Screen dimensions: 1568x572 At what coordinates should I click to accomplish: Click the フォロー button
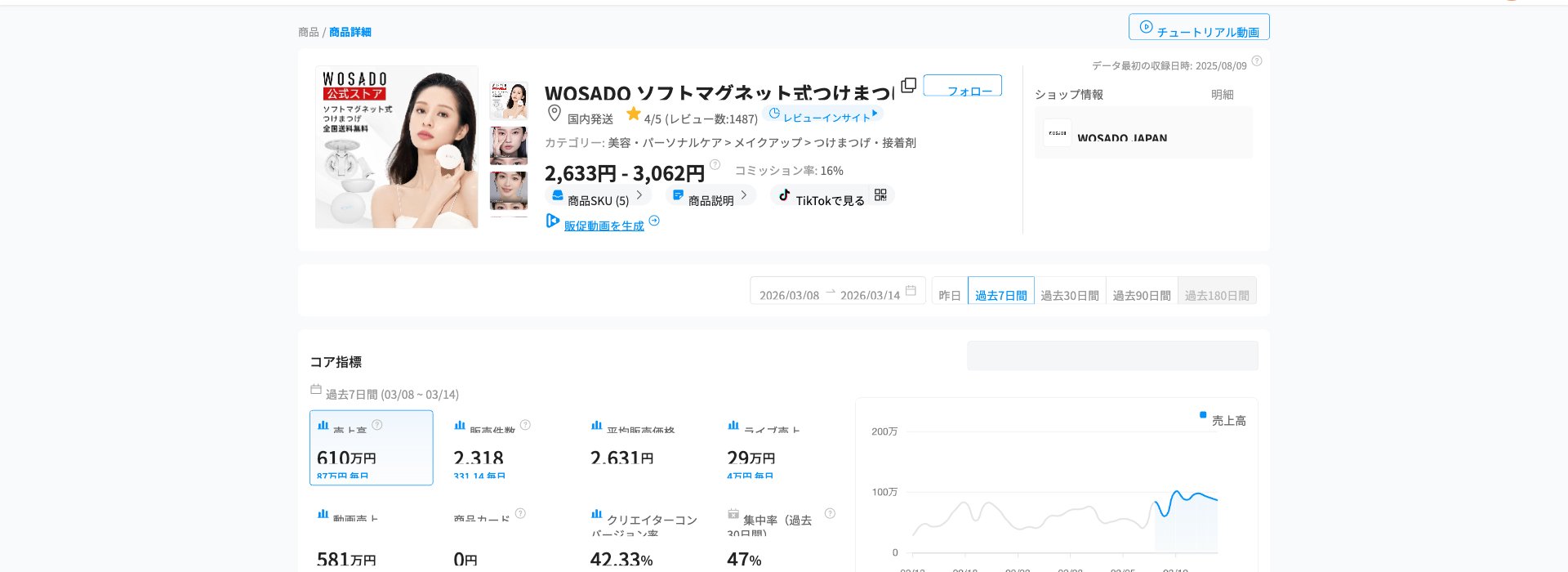coord(963,85)
